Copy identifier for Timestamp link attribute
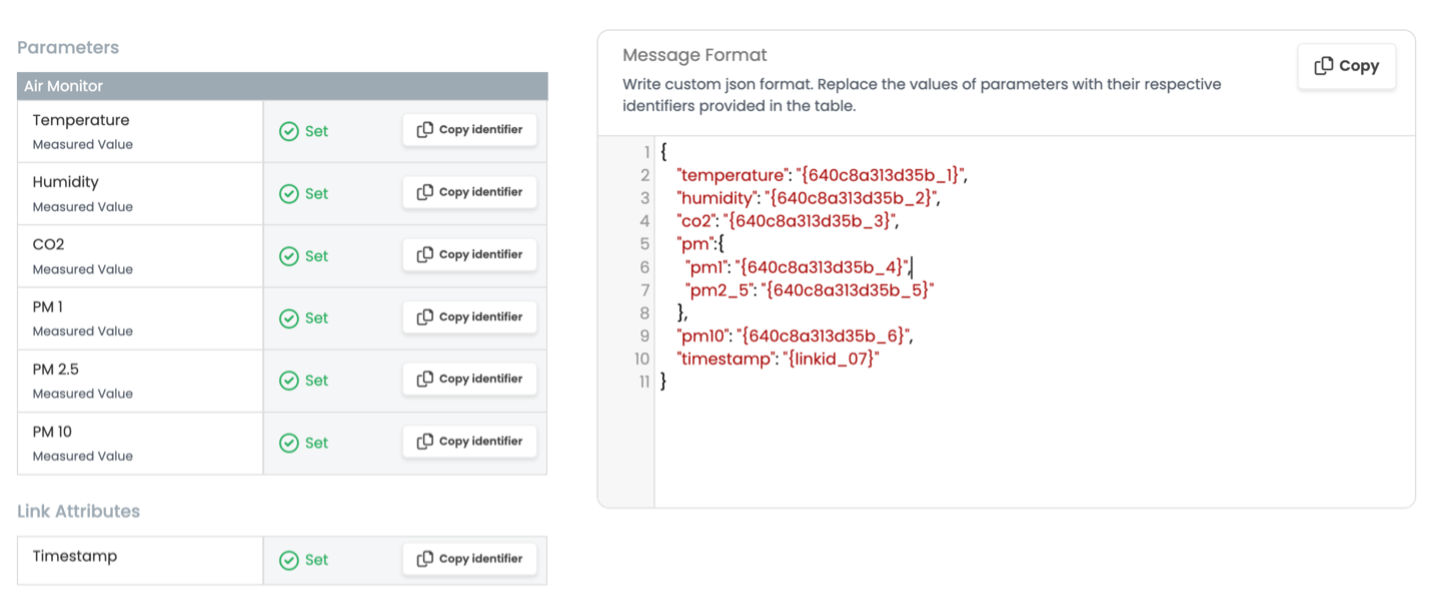The image size is (1436, 592). pos(469,559)
